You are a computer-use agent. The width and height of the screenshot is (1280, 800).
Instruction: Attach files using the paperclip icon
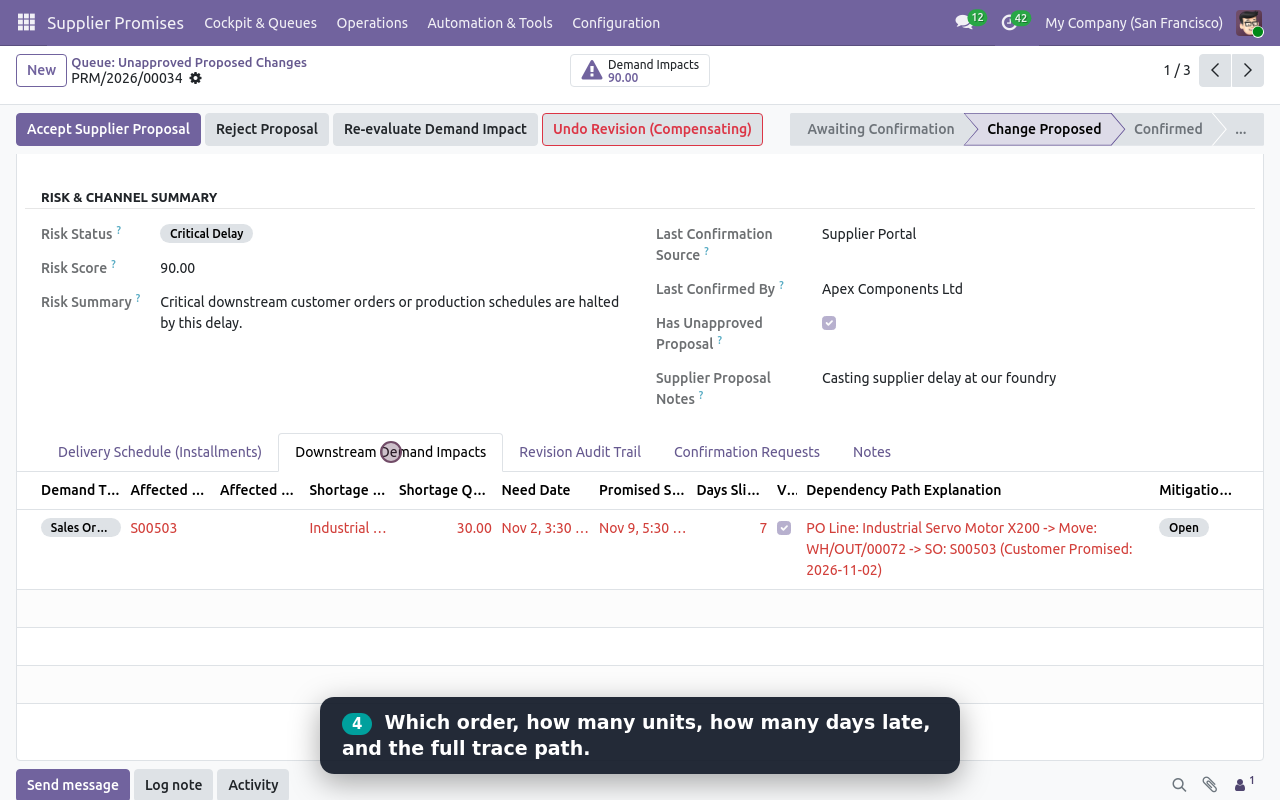point(1209,785)
